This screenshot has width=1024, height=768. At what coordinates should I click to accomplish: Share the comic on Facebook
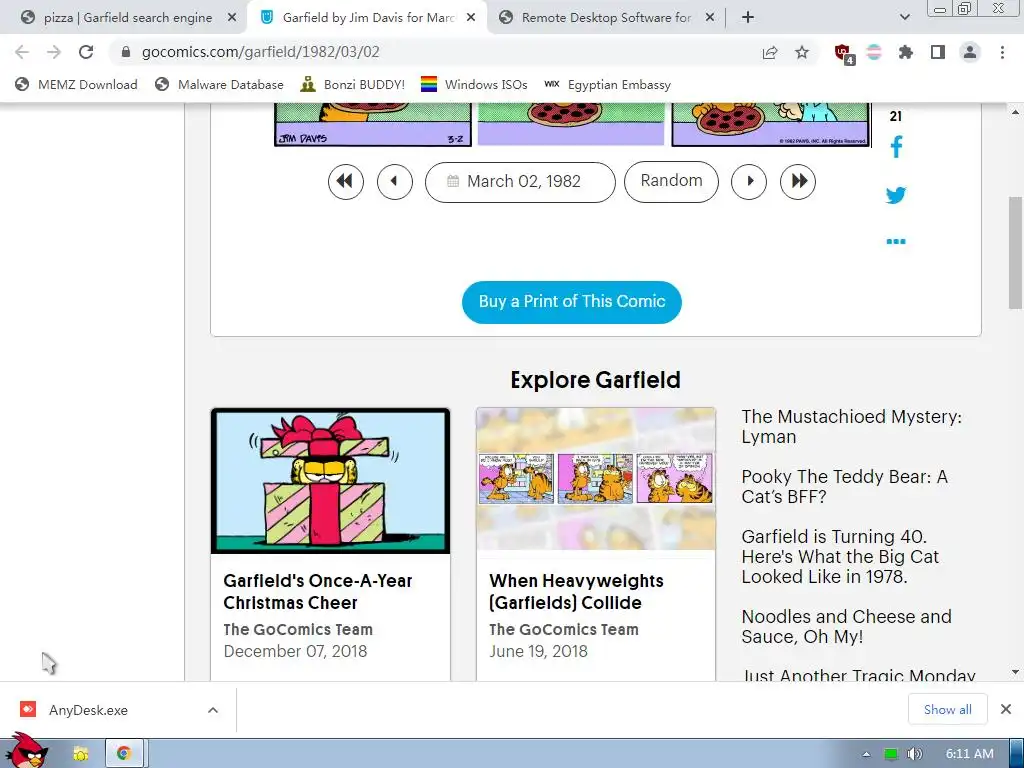896,147
